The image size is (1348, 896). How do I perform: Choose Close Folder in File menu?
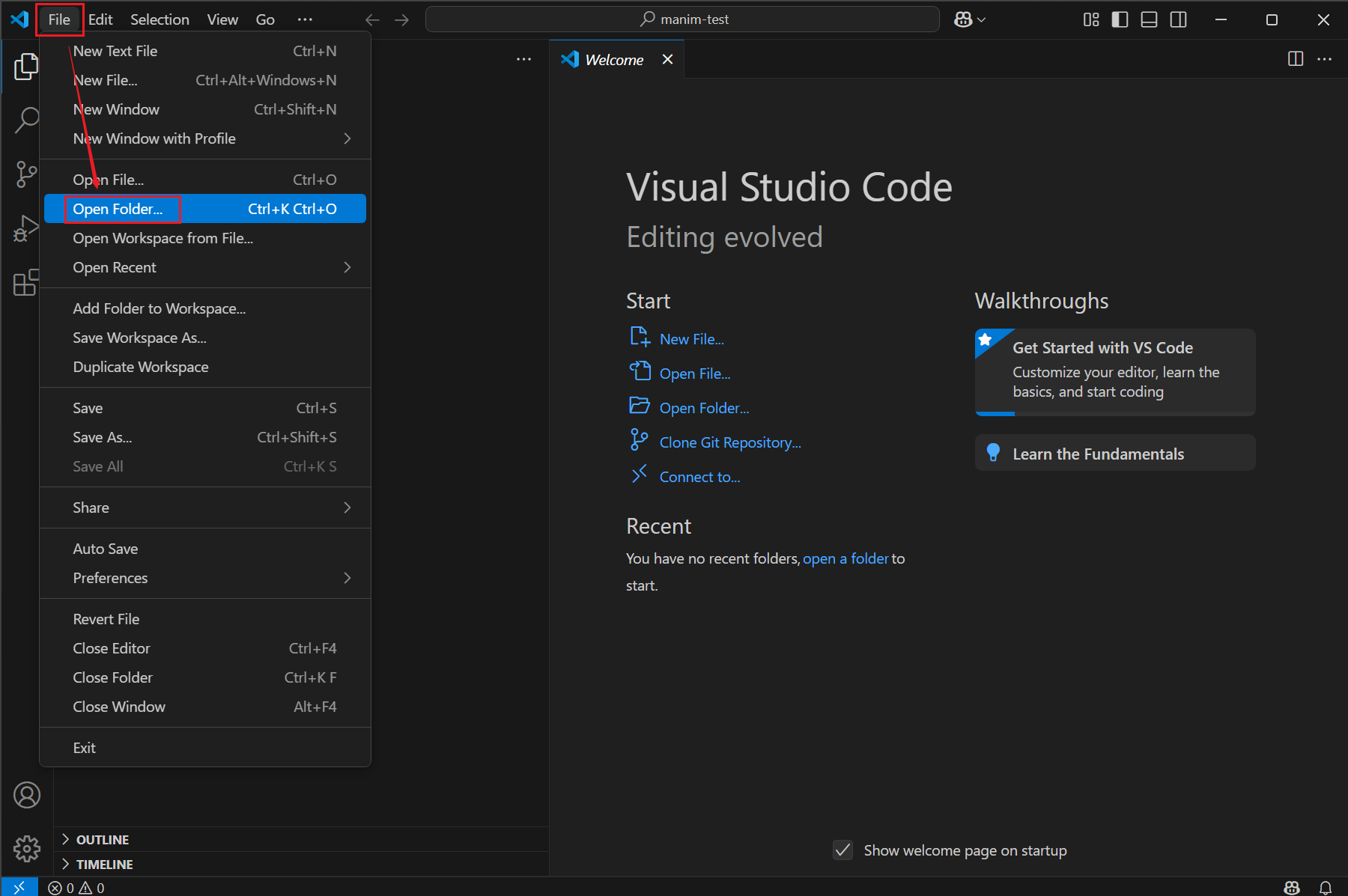[x=204, y=677]
